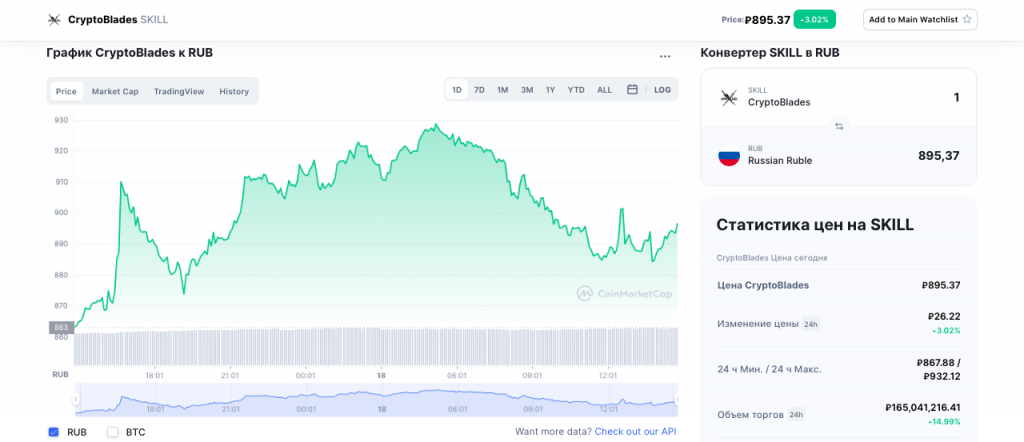Screen dimensions: 1024x442
Task: Click the CryptoBlades crossed-swords logo in header
Action: pos(54,19)
